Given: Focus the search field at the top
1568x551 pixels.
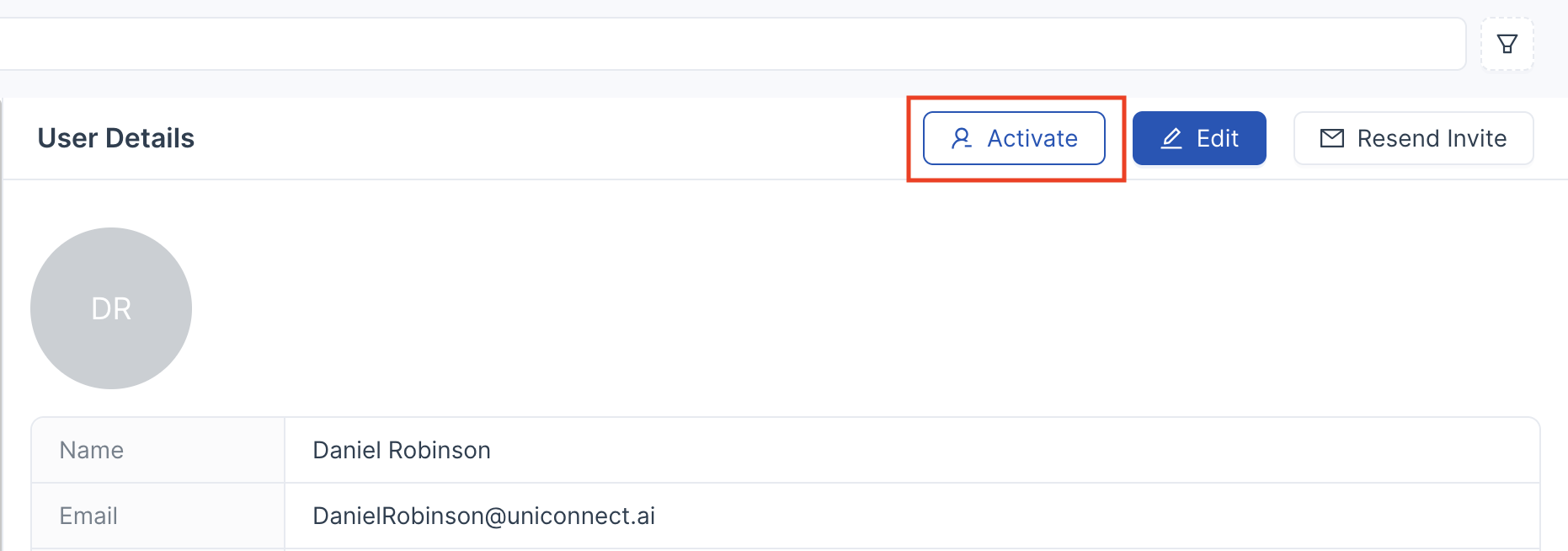Looking at the screenshot, I should pyautogui.click(x=724, y=44).
